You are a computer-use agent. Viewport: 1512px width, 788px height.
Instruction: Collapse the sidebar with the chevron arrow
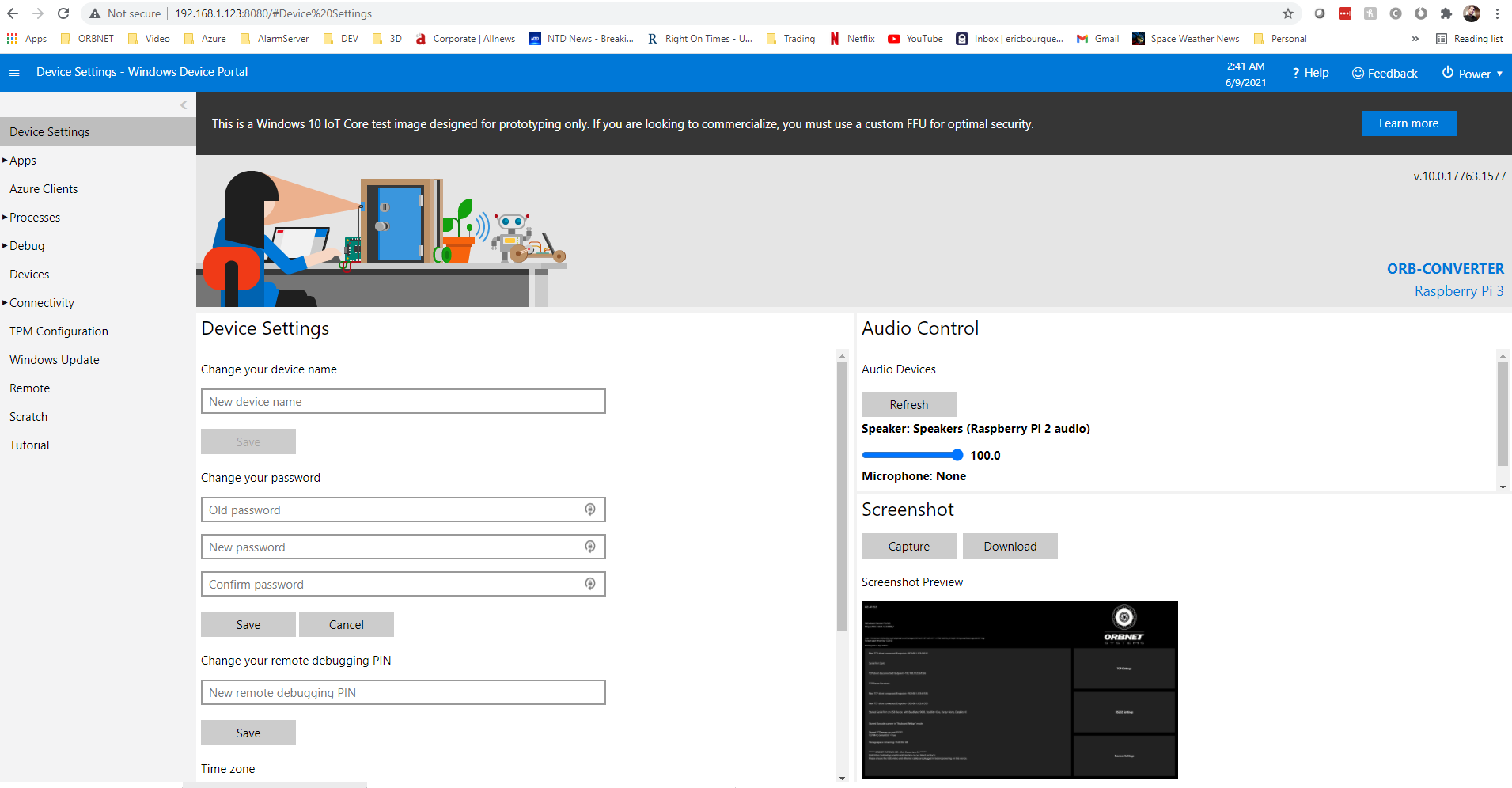pyautogui.click(x=184, y=105)
